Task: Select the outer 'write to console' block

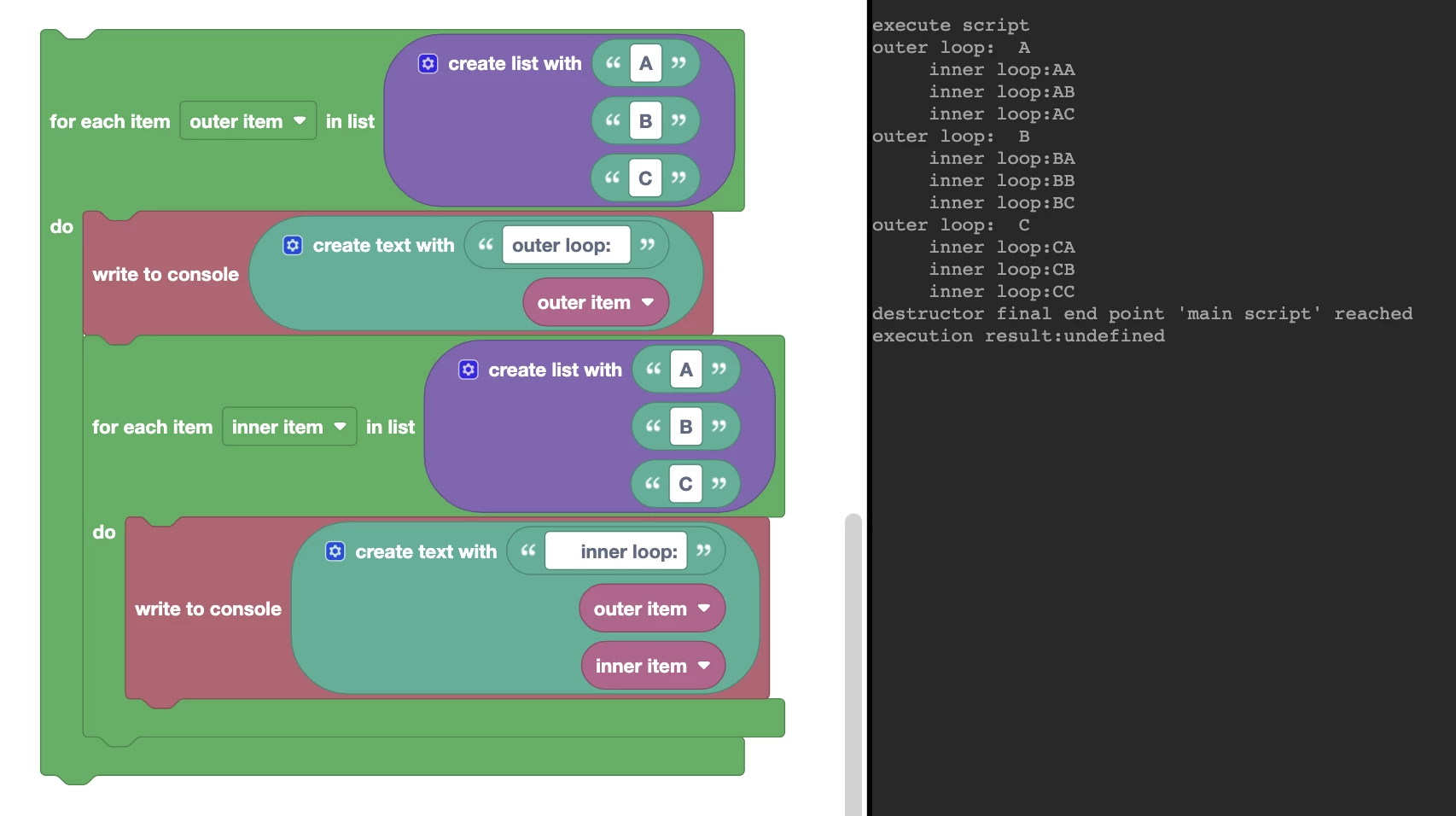Action: [x=166, y=274]
